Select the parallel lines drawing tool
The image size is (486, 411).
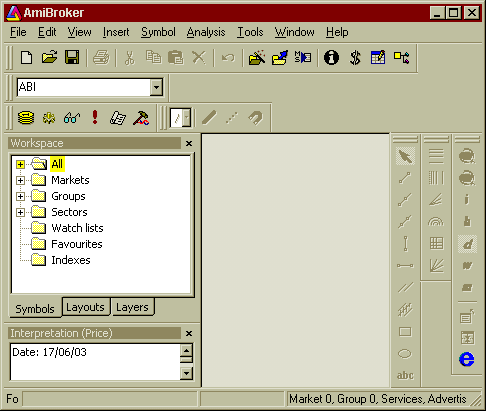[405, 288]
